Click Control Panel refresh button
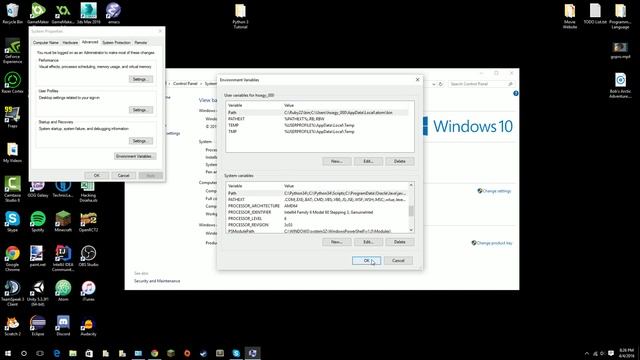 tap(440, 84)
